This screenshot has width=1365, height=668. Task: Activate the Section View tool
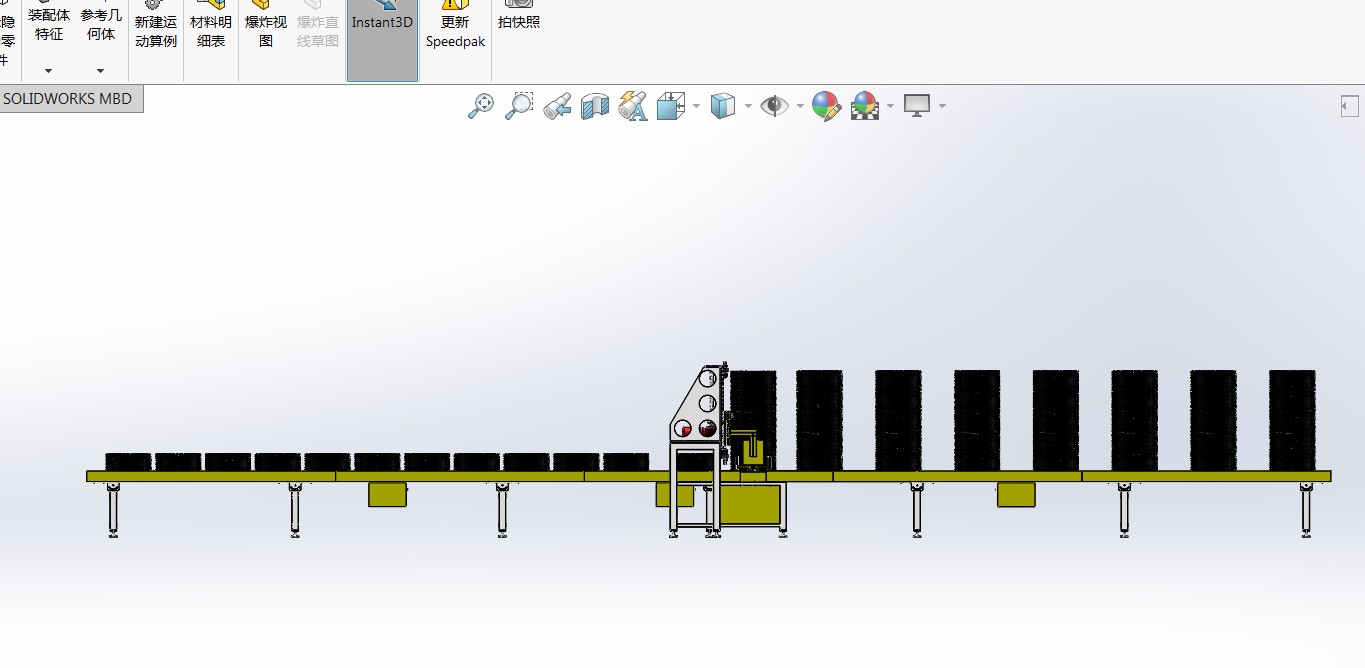[595, 106]
